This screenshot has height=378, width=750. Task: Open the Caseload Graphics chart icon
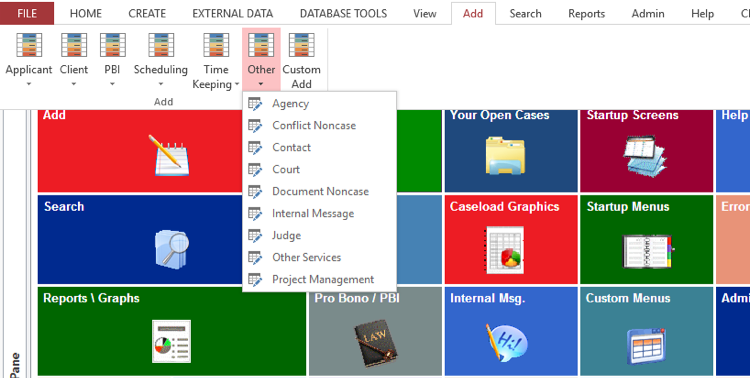tap(505, 250)
